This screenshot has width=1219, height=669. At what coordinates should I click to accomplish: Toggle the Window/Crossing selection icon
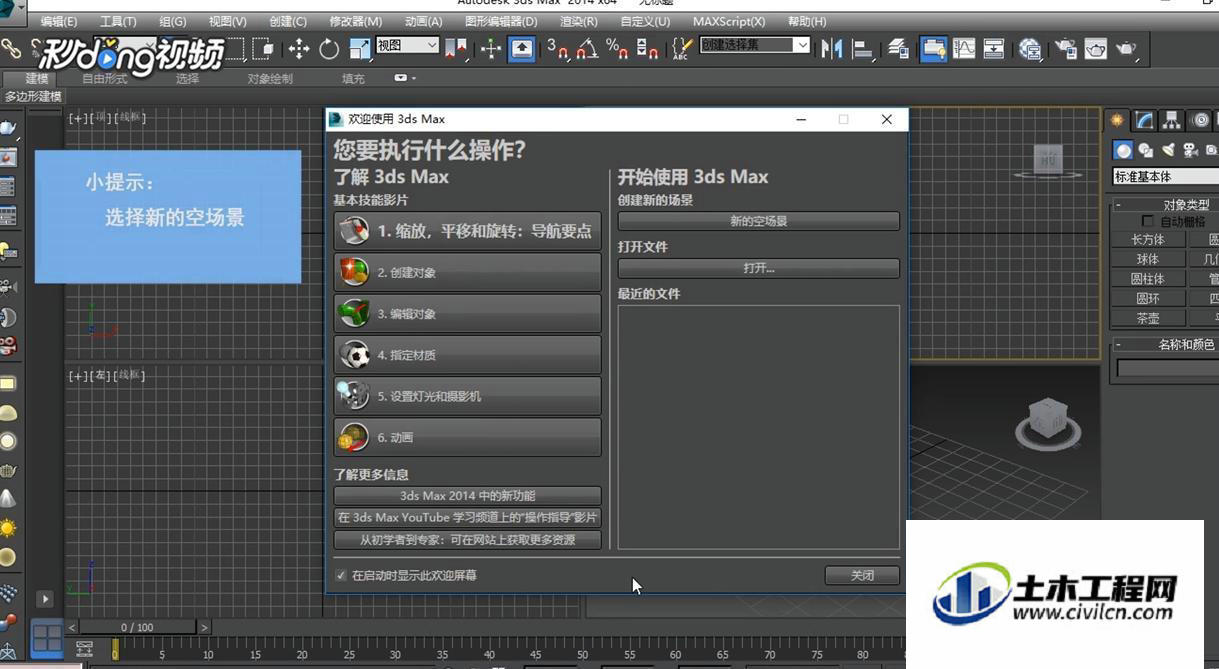tap(264, 48)
